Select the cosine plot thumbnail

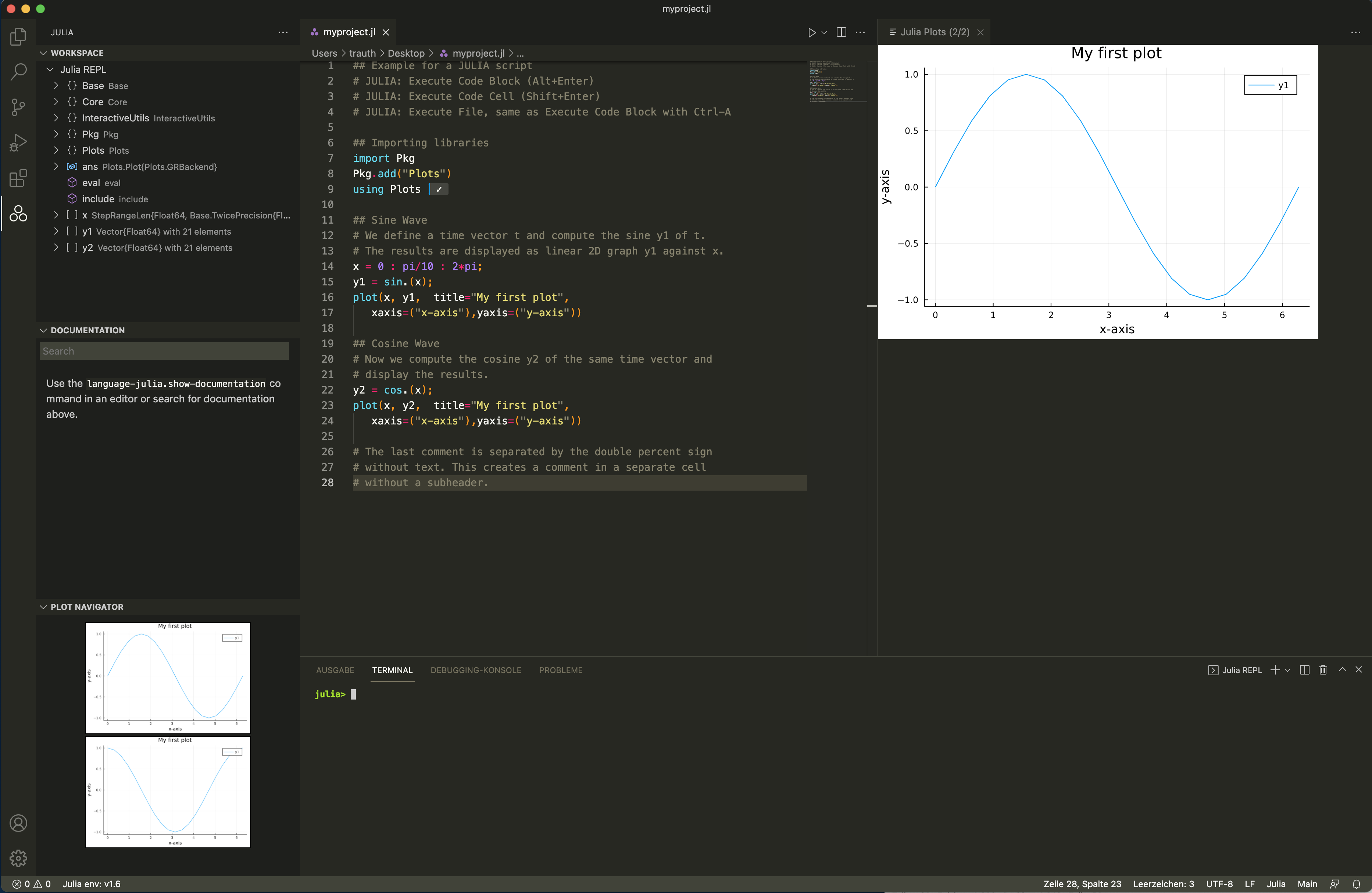click(x=168, y=791)
